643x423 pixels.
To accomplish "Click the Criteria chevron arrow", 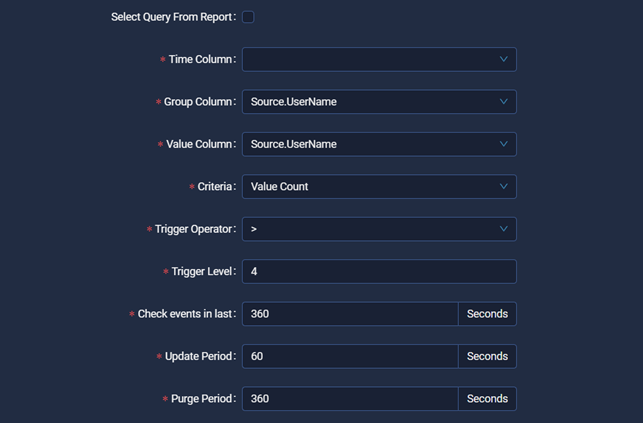I will pos(504,187).
